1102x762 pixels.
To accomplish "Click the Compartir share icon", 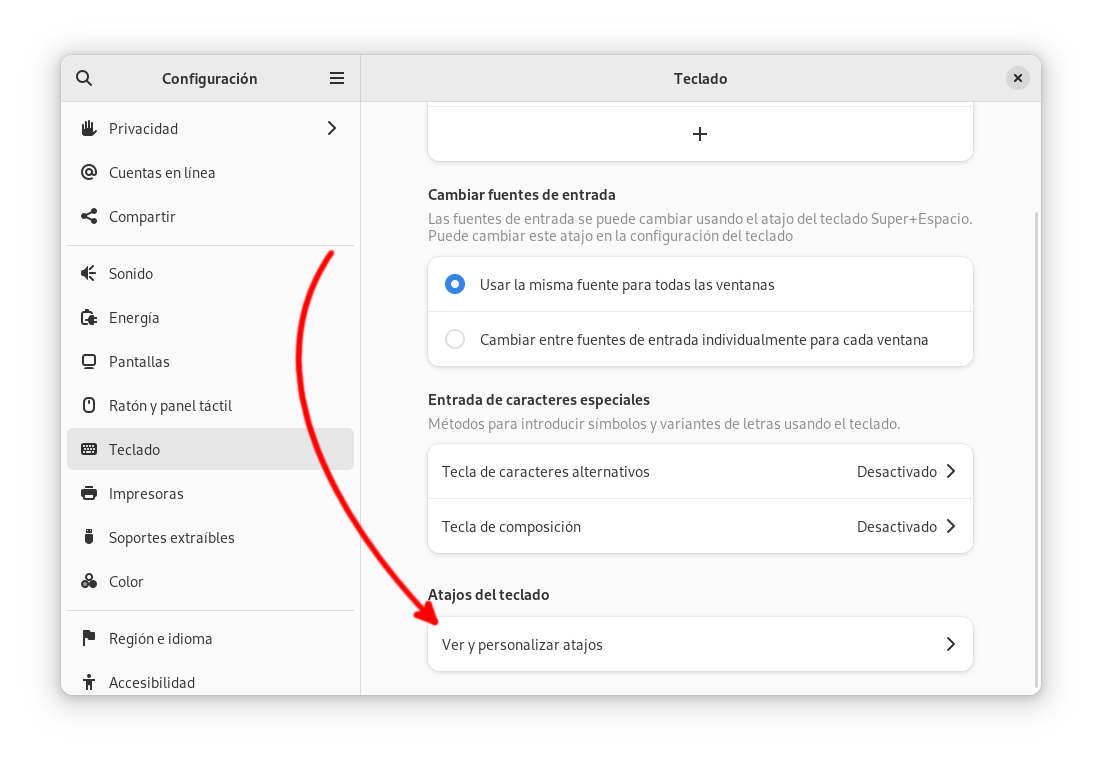I will click(x=89, y=216).
